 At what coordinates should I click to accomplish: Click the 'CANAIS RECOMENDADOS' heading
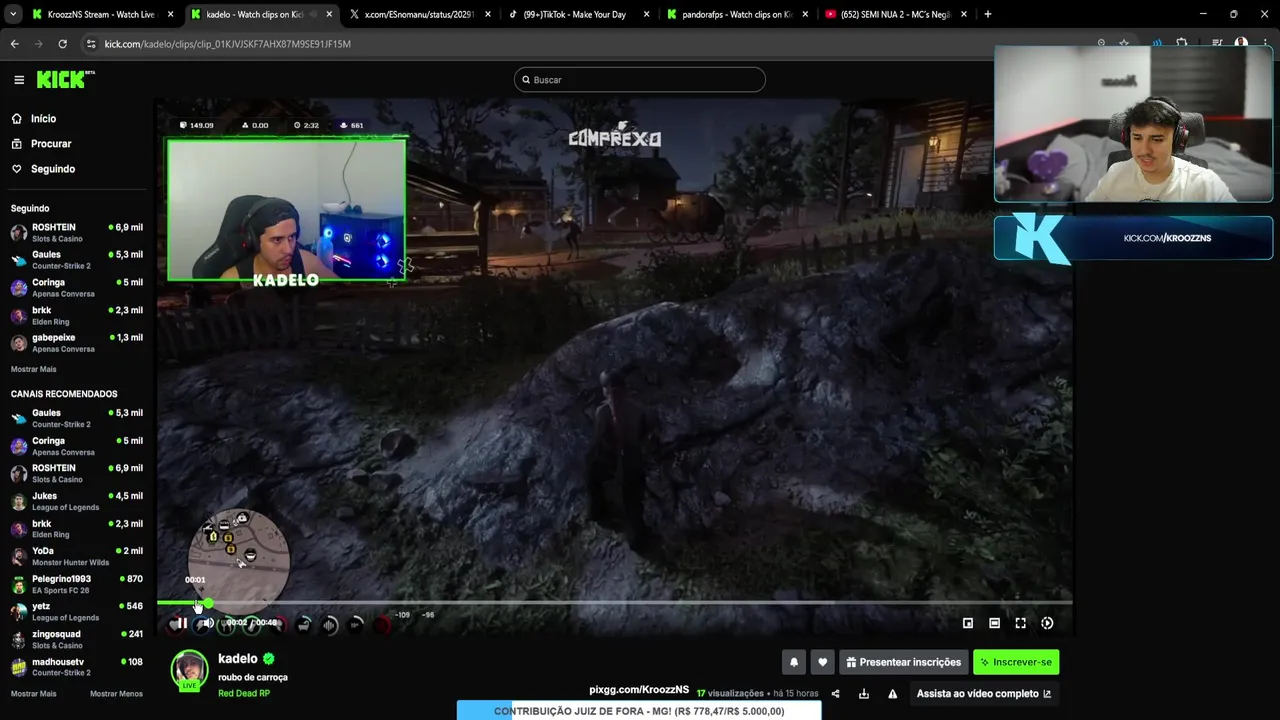[x=64, y=394]
